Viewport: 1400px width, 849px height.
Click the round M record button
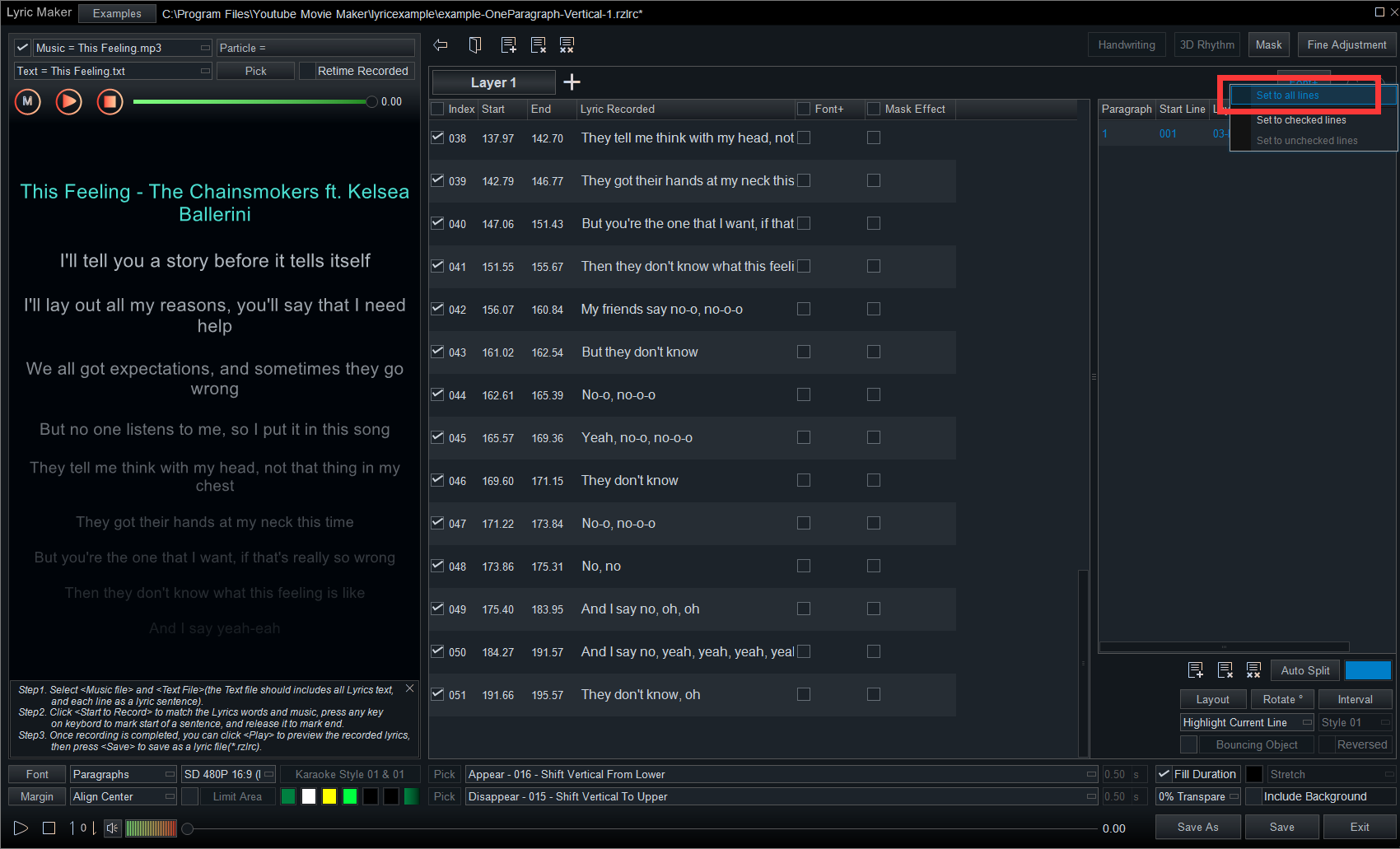(x=28, y=101)
